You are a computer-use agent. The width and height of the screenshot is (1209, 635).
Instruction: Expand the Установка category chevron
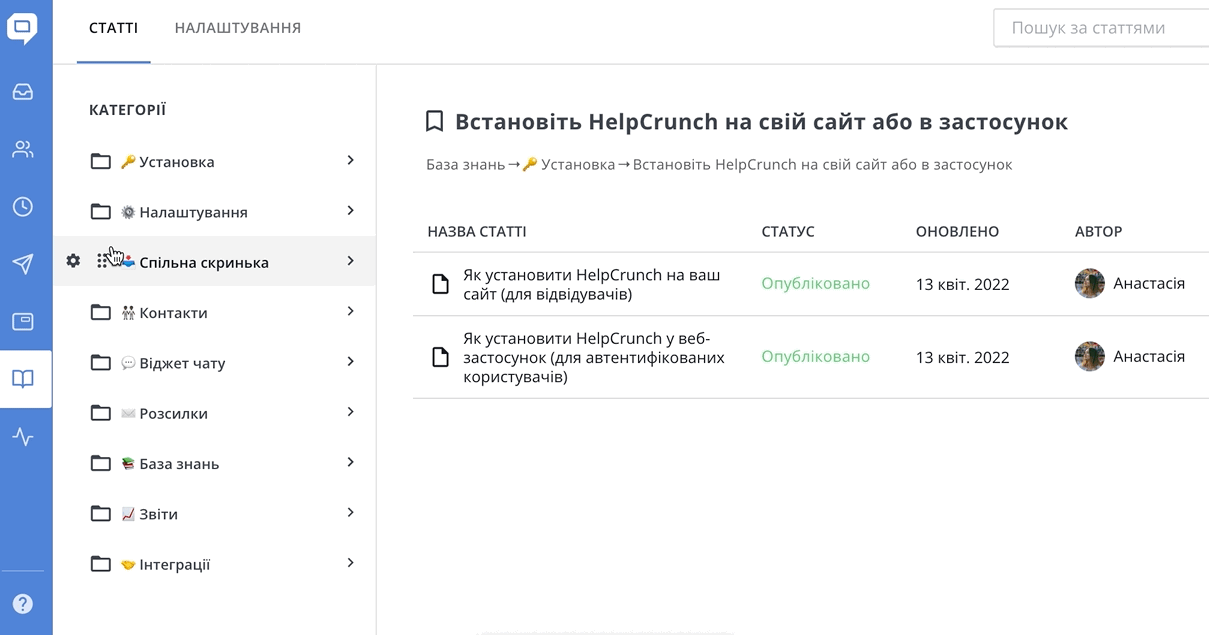click(350, 160)
